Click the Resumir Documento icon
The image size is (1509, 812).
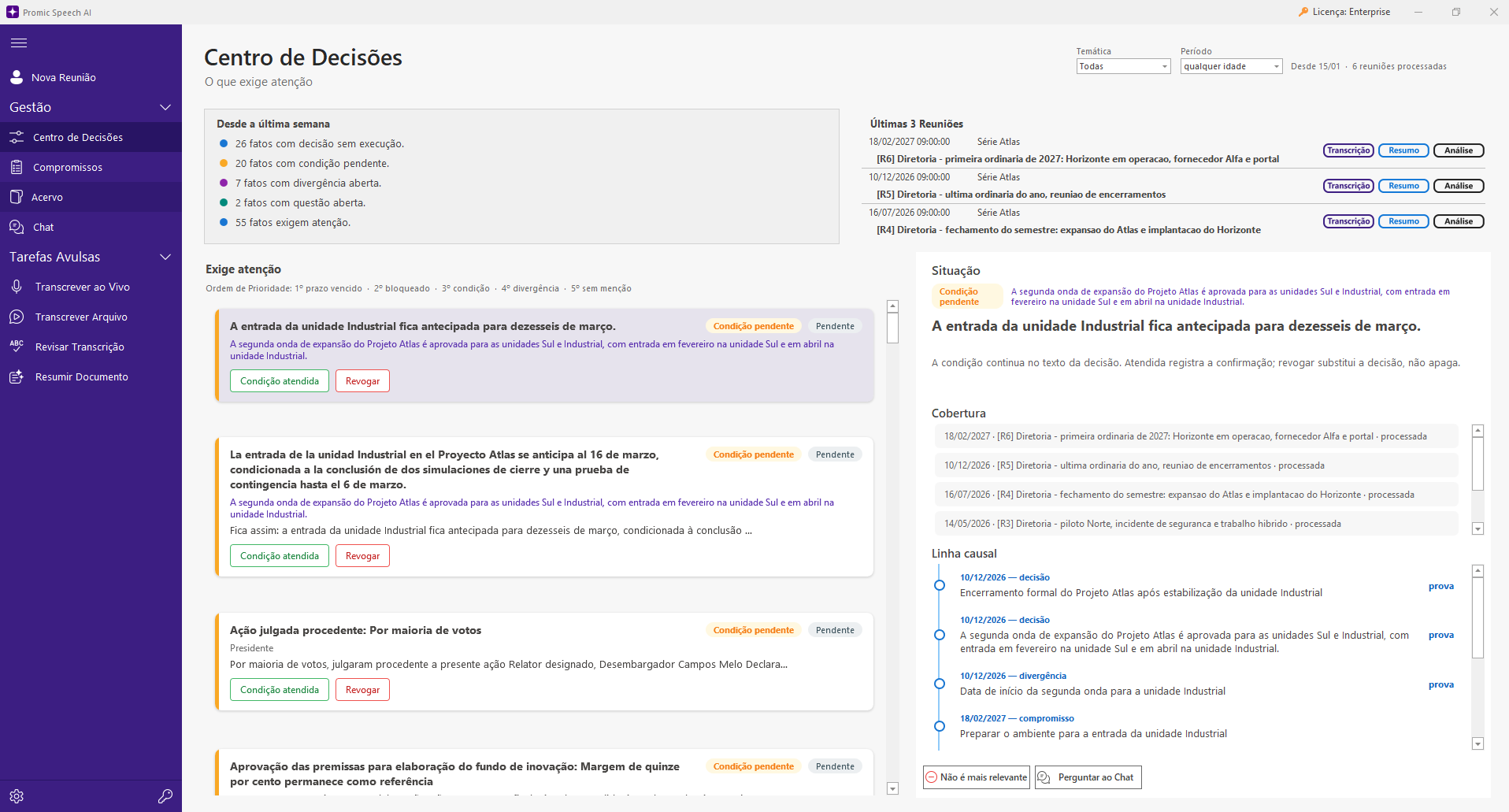click(x=17, y=376)
